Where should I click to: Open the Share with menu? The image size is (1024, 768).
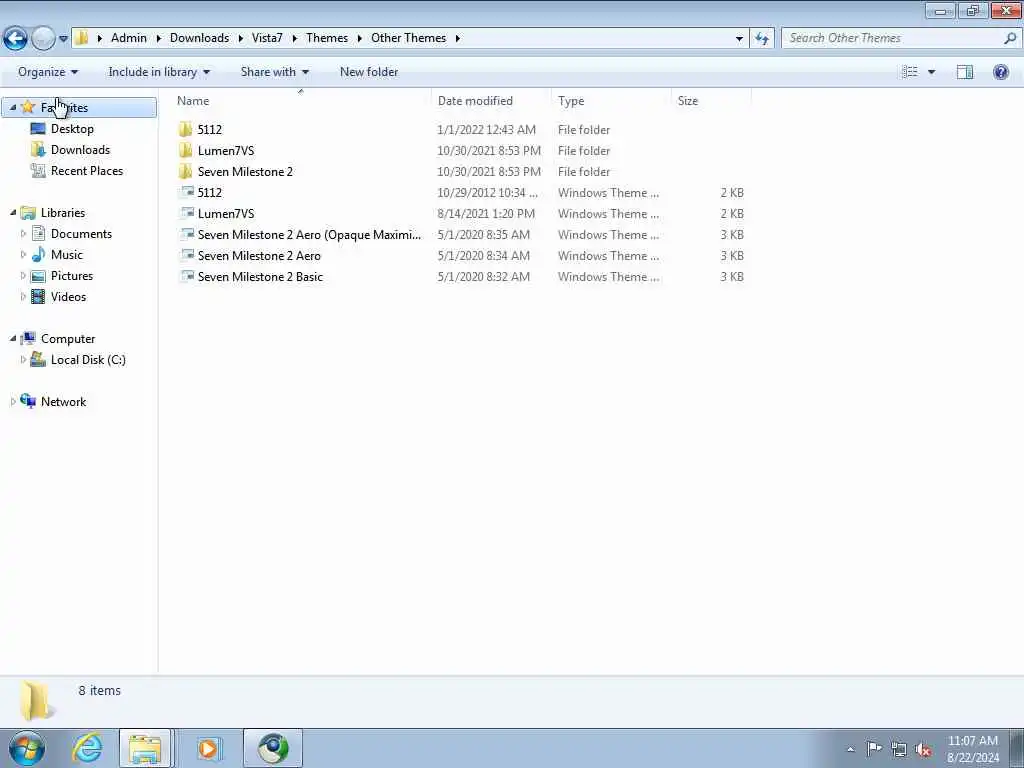(274, 72)
